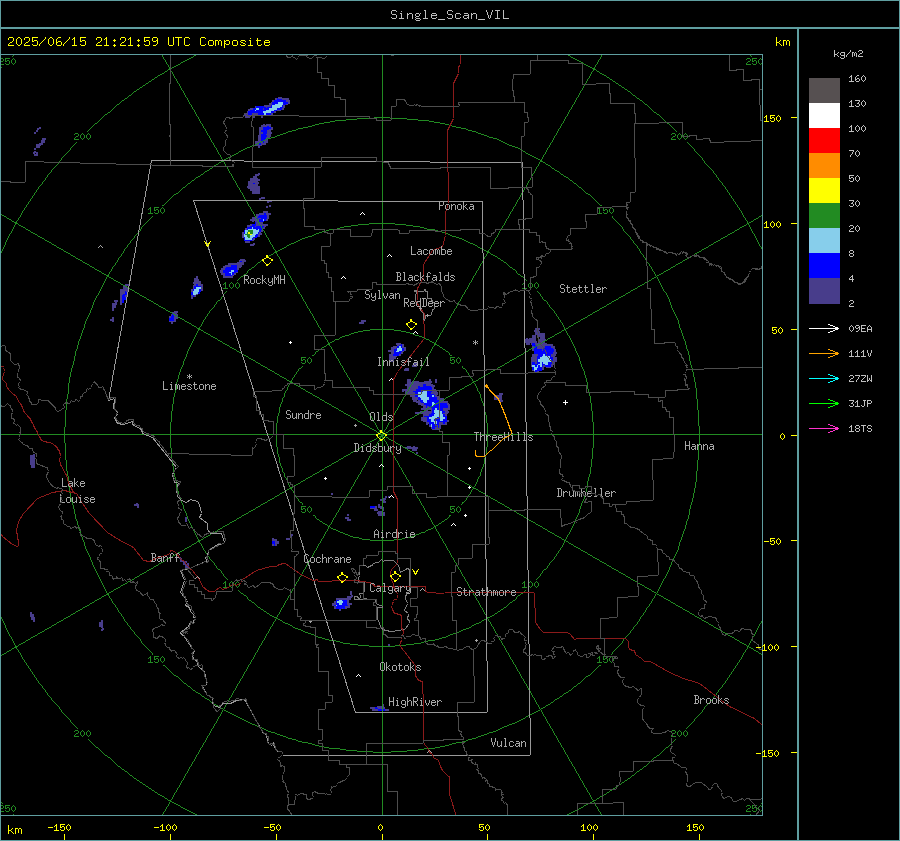Select the yellow diamond marker above Calgary
Image resolution: width=900 pixels, height=841 pixels.
[395, 576]
